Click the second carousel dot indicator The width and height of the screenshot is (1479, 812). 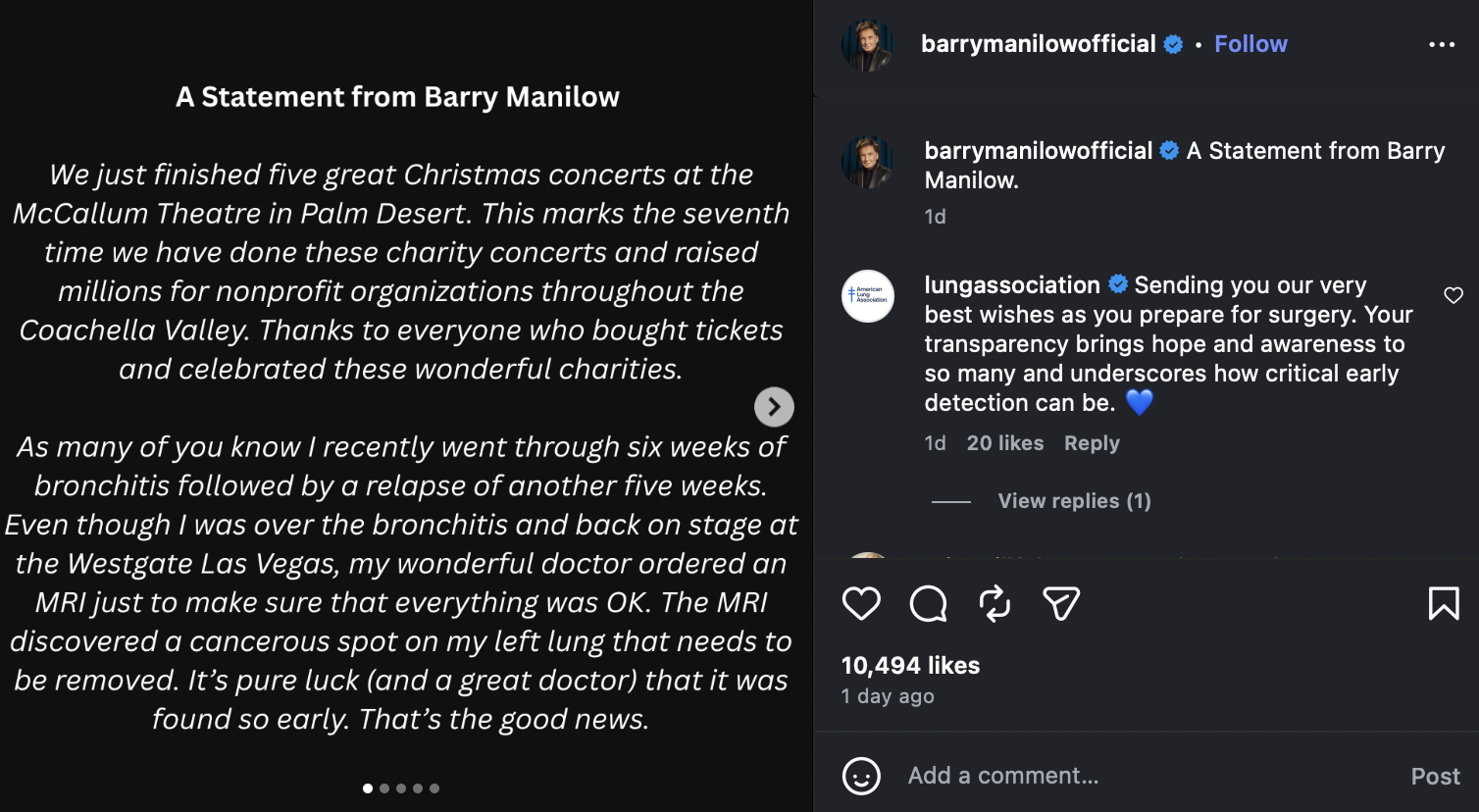[383, 787]
